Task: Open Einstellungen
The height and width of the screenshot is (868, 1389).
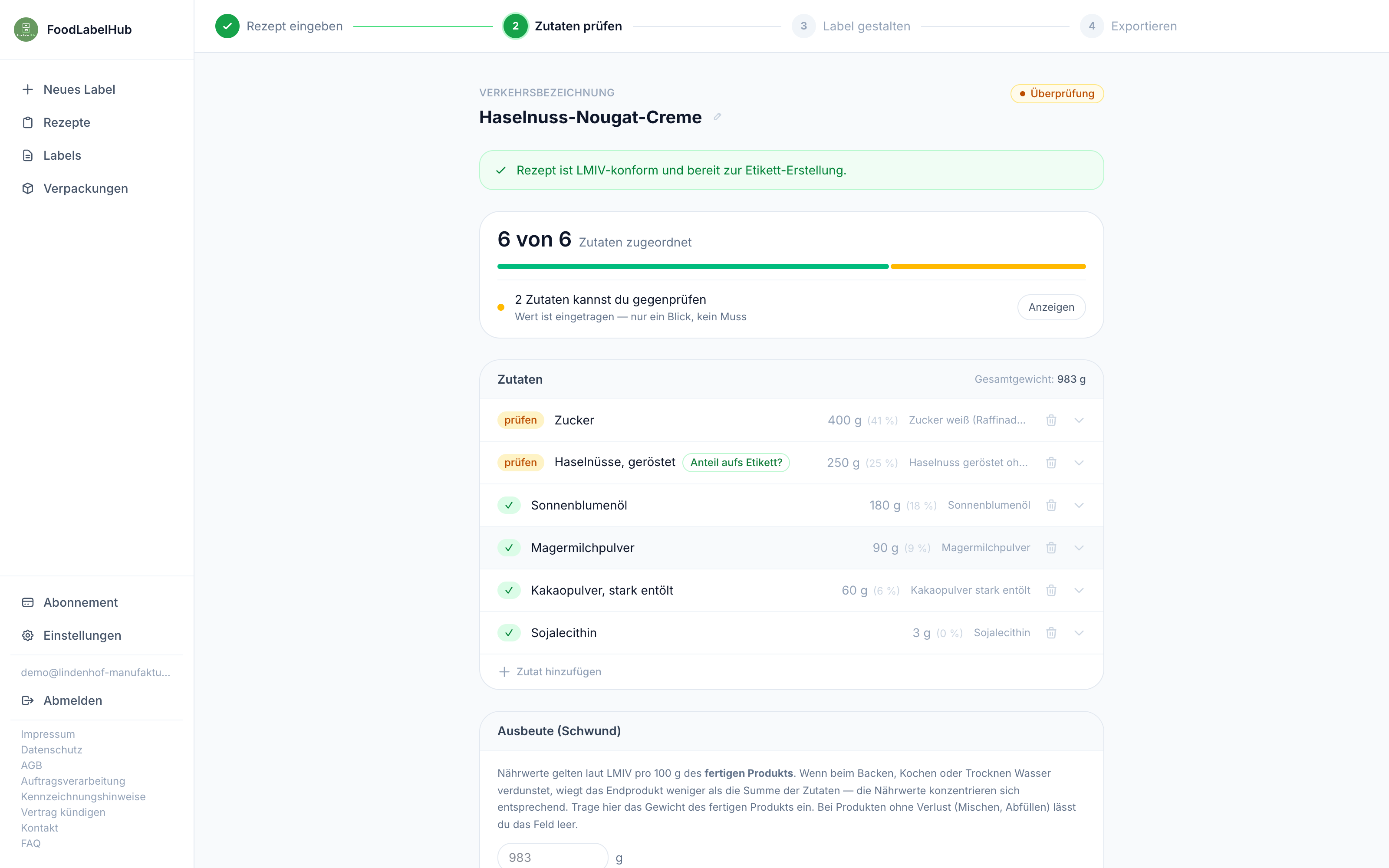Action: pyautogui.click(x=96, y=635)
